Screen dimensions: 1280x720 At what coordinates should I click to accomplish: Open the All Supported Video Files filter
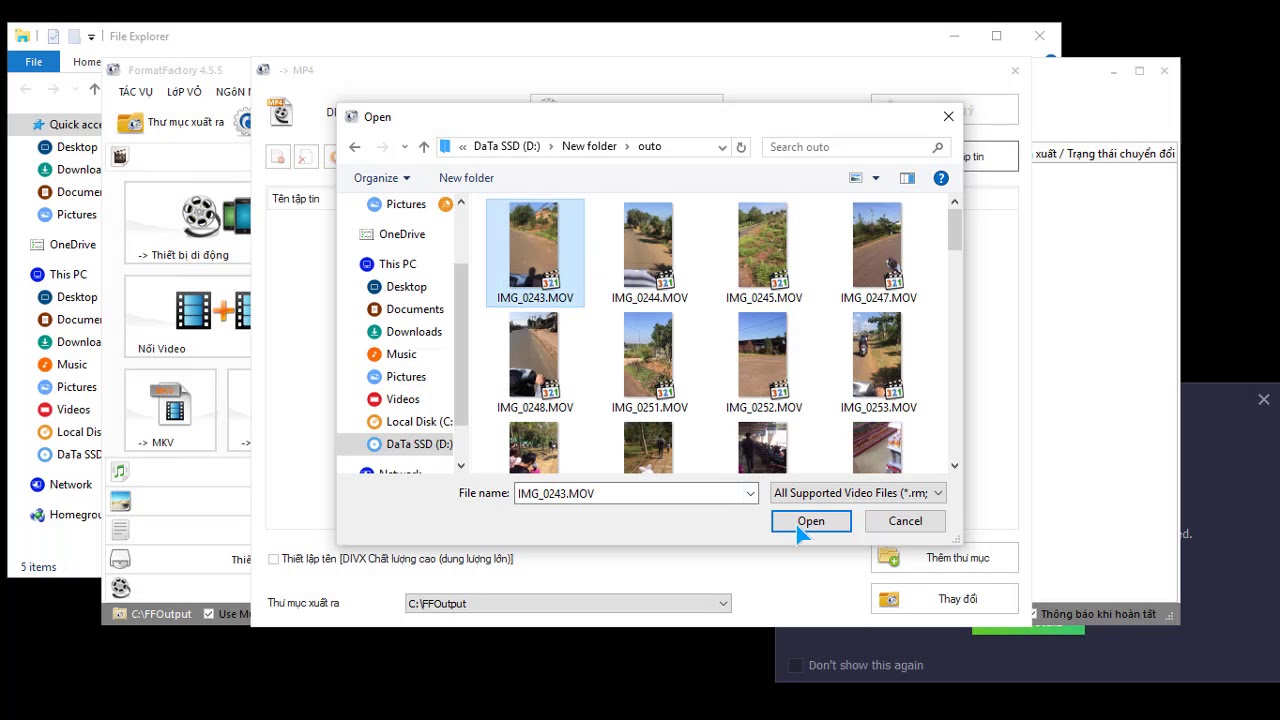858,493
